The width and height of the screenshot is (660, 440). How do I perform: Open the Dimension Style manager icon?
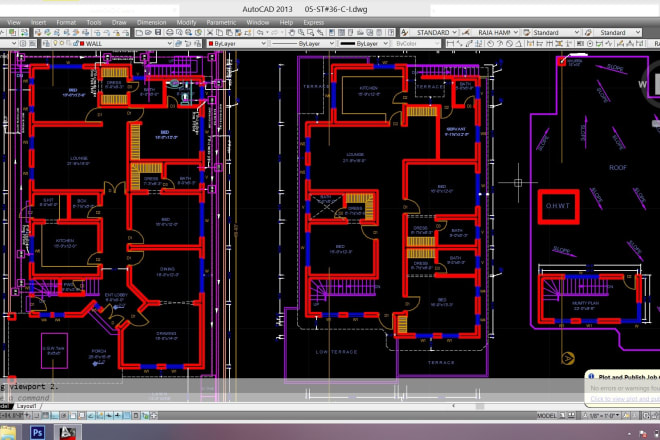tap(466, 32)
